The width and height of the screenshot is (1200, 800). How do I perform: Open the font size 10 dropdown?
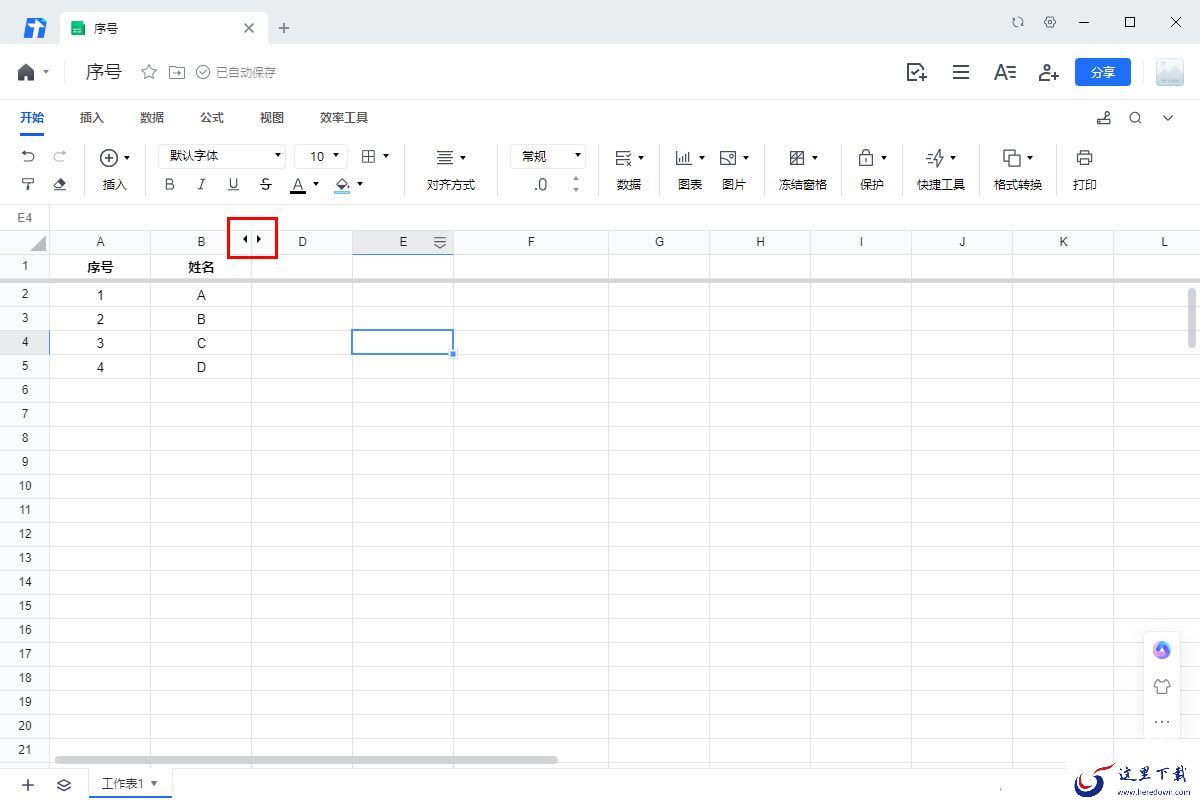click(321, 156)
